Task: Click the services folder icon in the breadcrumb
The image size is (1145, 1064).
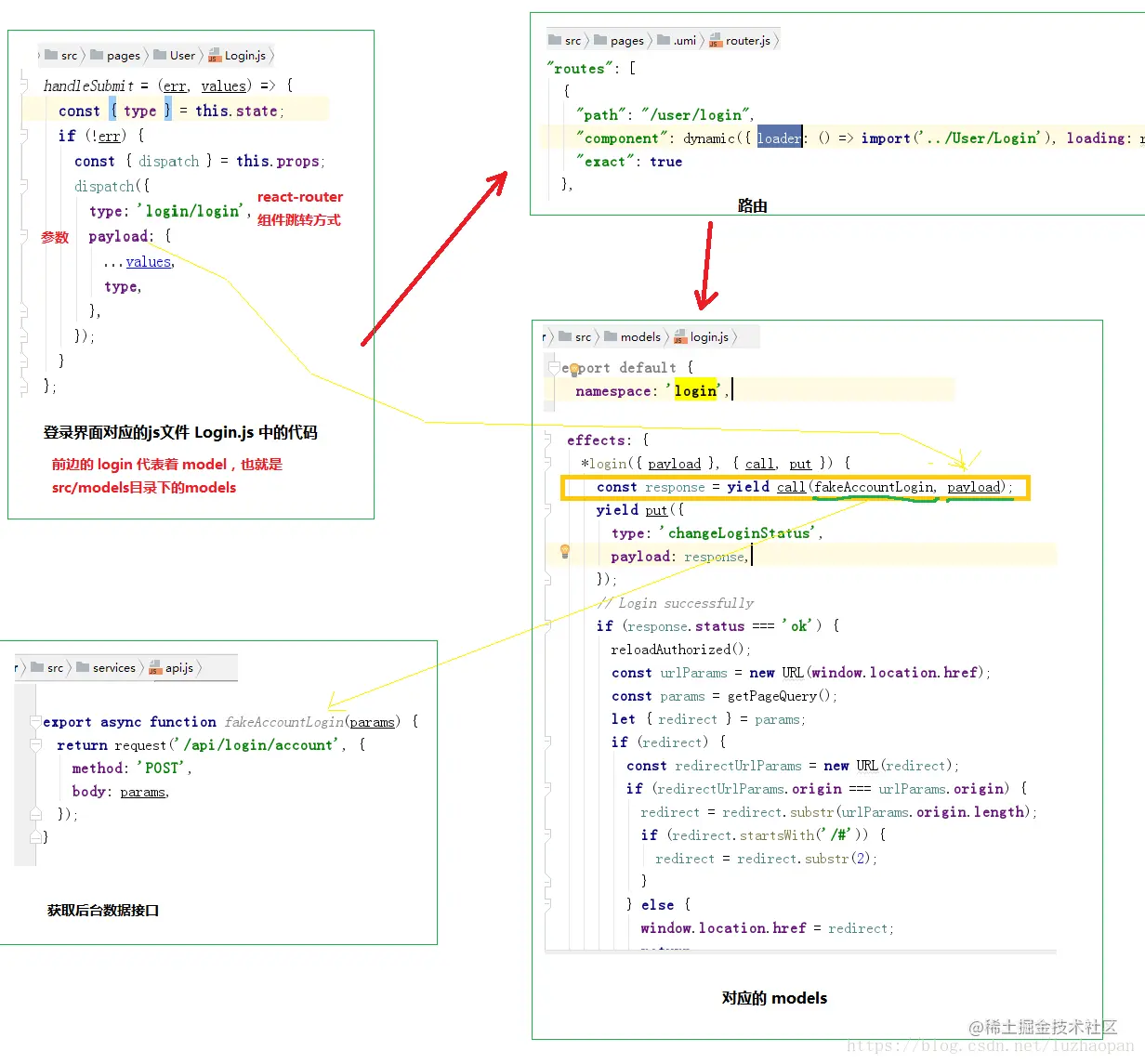Action: tap(83, 667)
